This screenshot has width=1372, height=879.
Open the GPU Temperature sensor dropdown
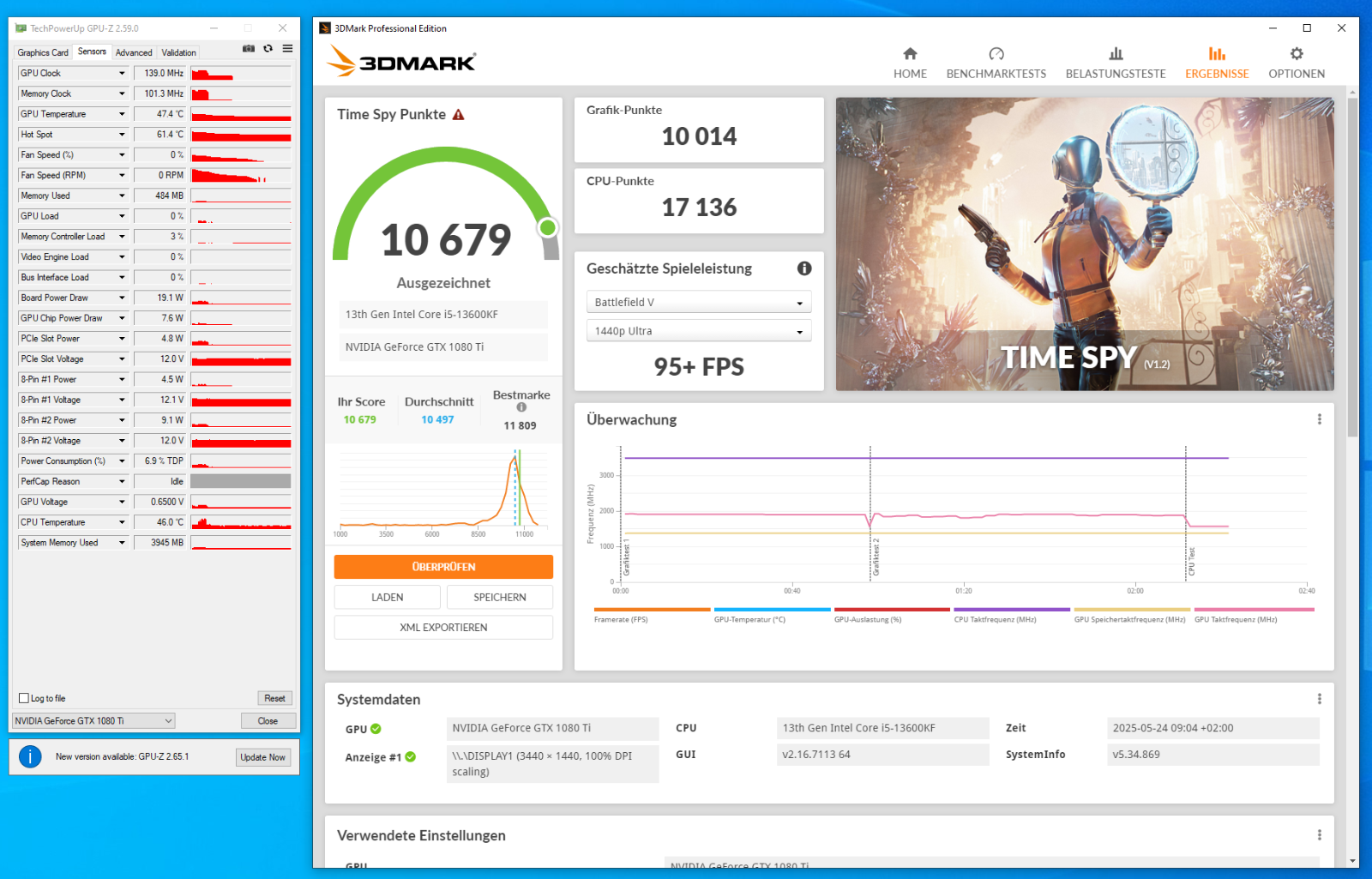(x=122, y=114)
